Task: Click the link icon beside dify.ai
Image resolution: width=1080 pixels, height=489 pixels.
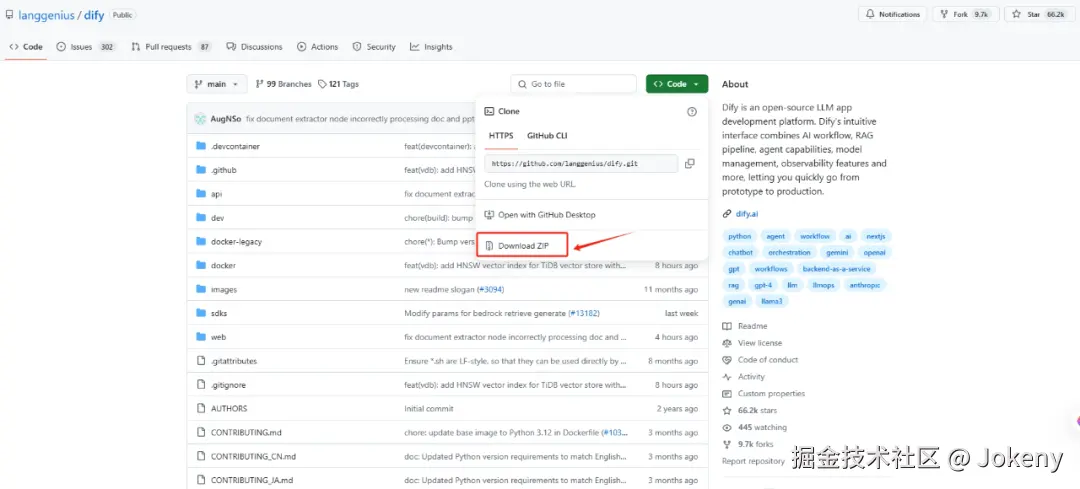Action: (727, 214)
